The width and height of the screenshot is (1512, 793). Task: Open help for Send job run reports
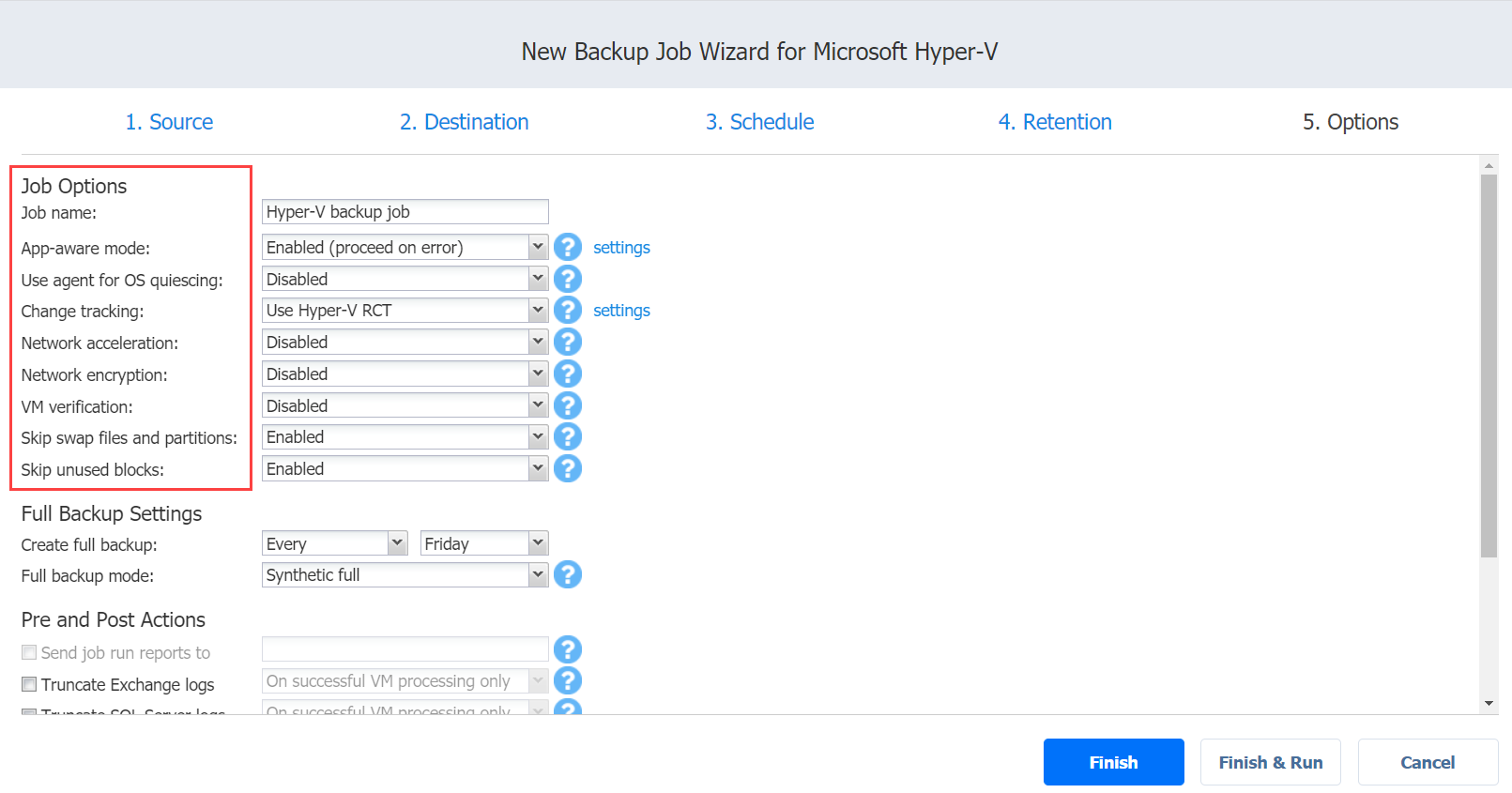click(x=568, y=649)
